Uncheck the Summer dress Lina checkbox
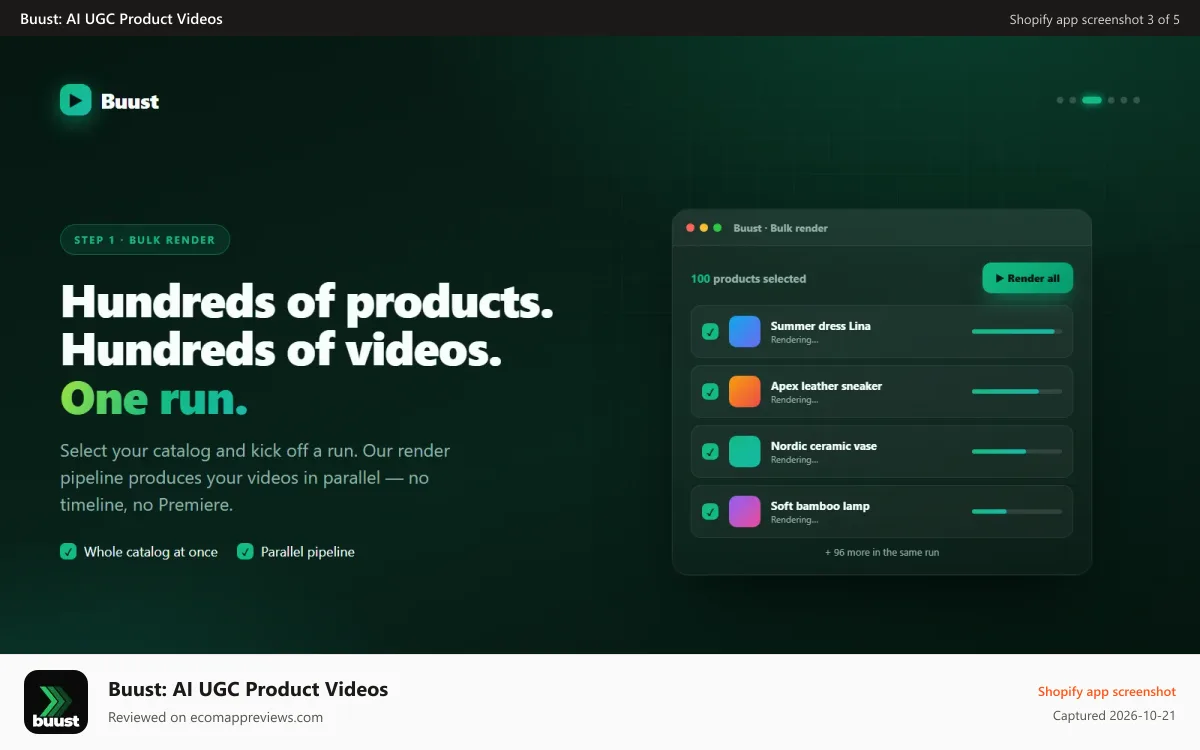1200x750 pixels. click(x=710, y=332)
